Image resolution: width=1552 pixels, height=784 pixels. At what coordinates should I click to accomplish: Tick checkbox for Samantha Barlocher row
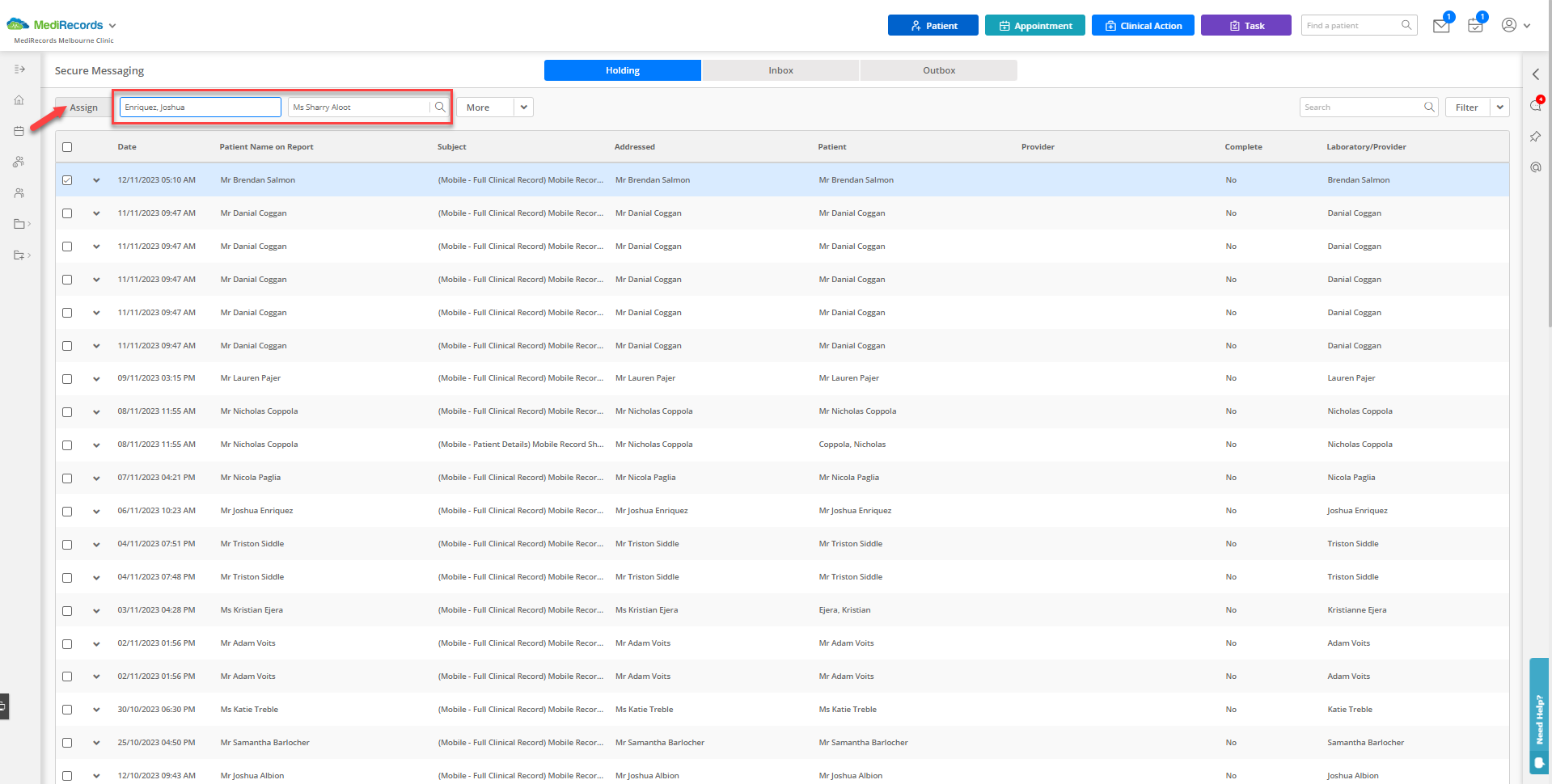[x=67, y=743]
